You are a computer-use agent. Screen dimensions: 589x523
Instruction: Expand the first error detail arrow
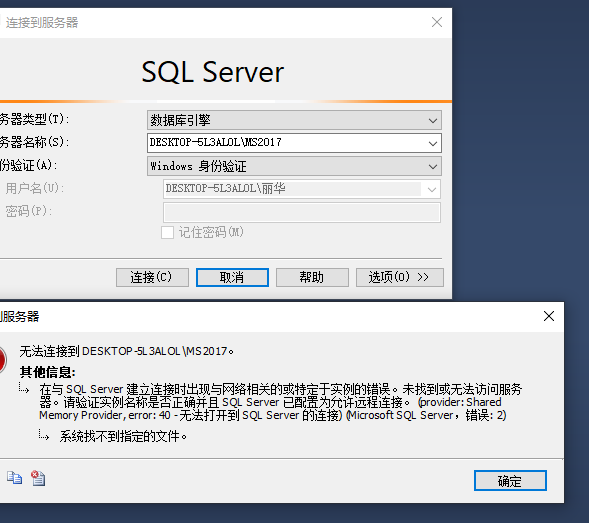pos(24,388)
